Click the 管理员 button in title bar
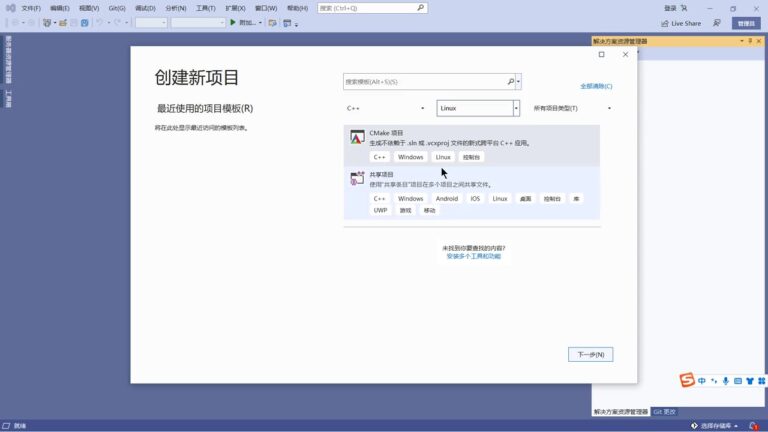 [x=746, y=23]
